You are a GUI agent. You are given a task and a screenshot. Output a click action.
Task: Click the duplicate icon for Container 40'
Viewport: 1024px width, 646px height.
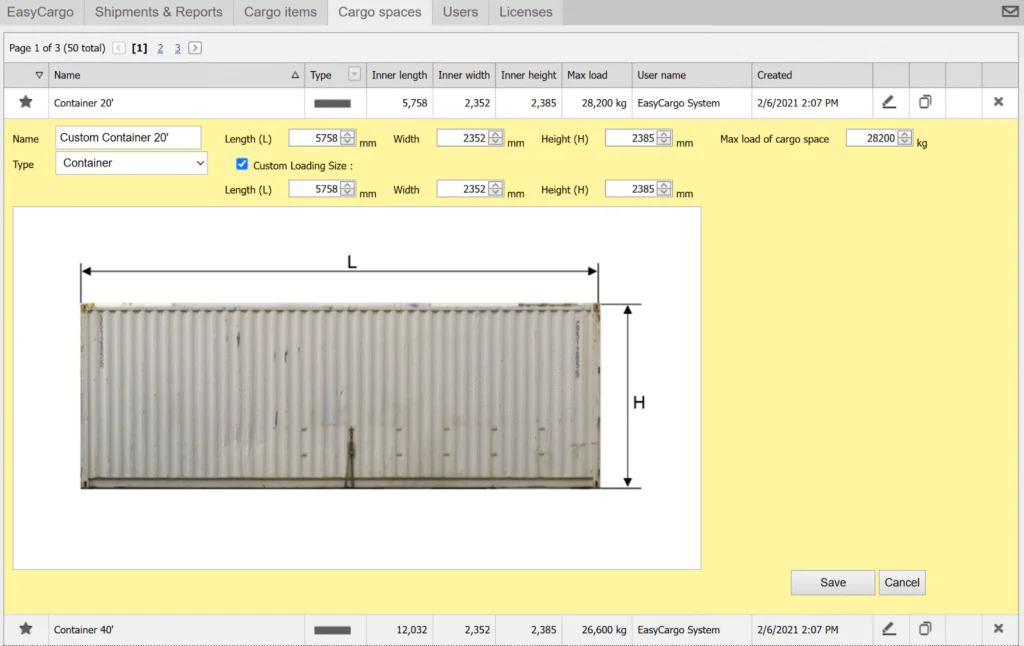926,629
